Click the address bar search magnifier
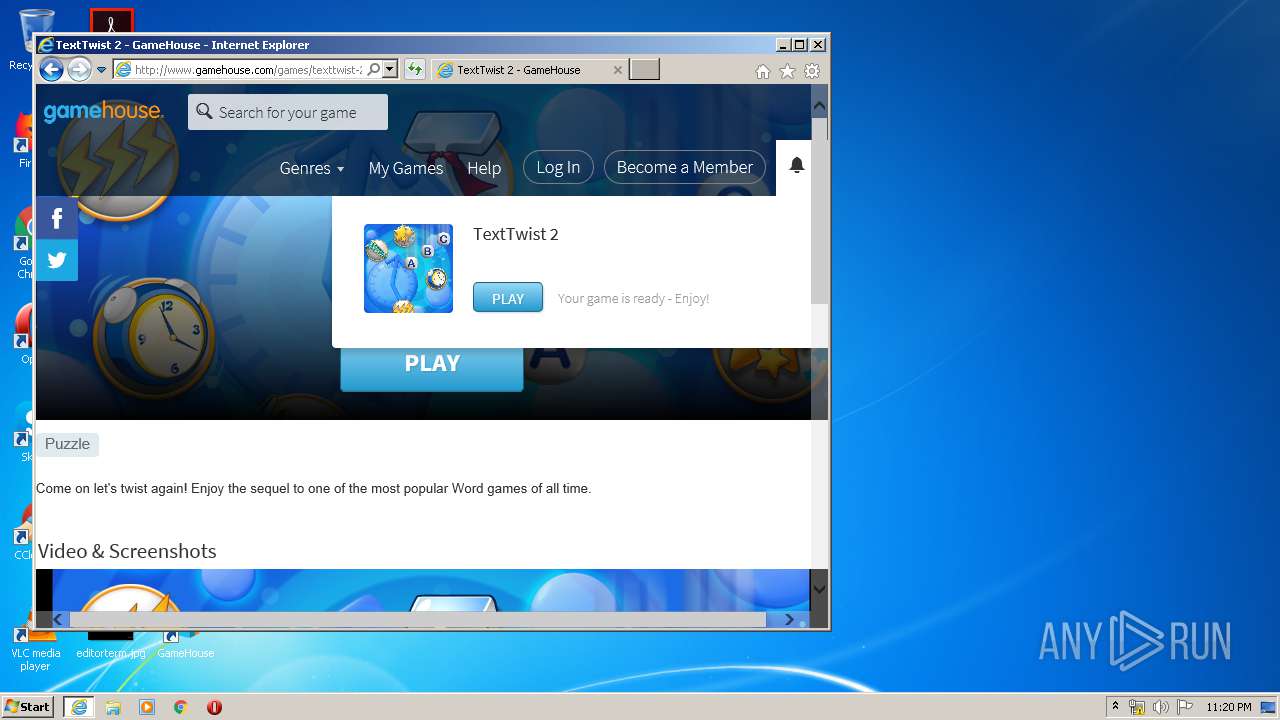This screenshot has height=720, width=1280. [374, 69]
